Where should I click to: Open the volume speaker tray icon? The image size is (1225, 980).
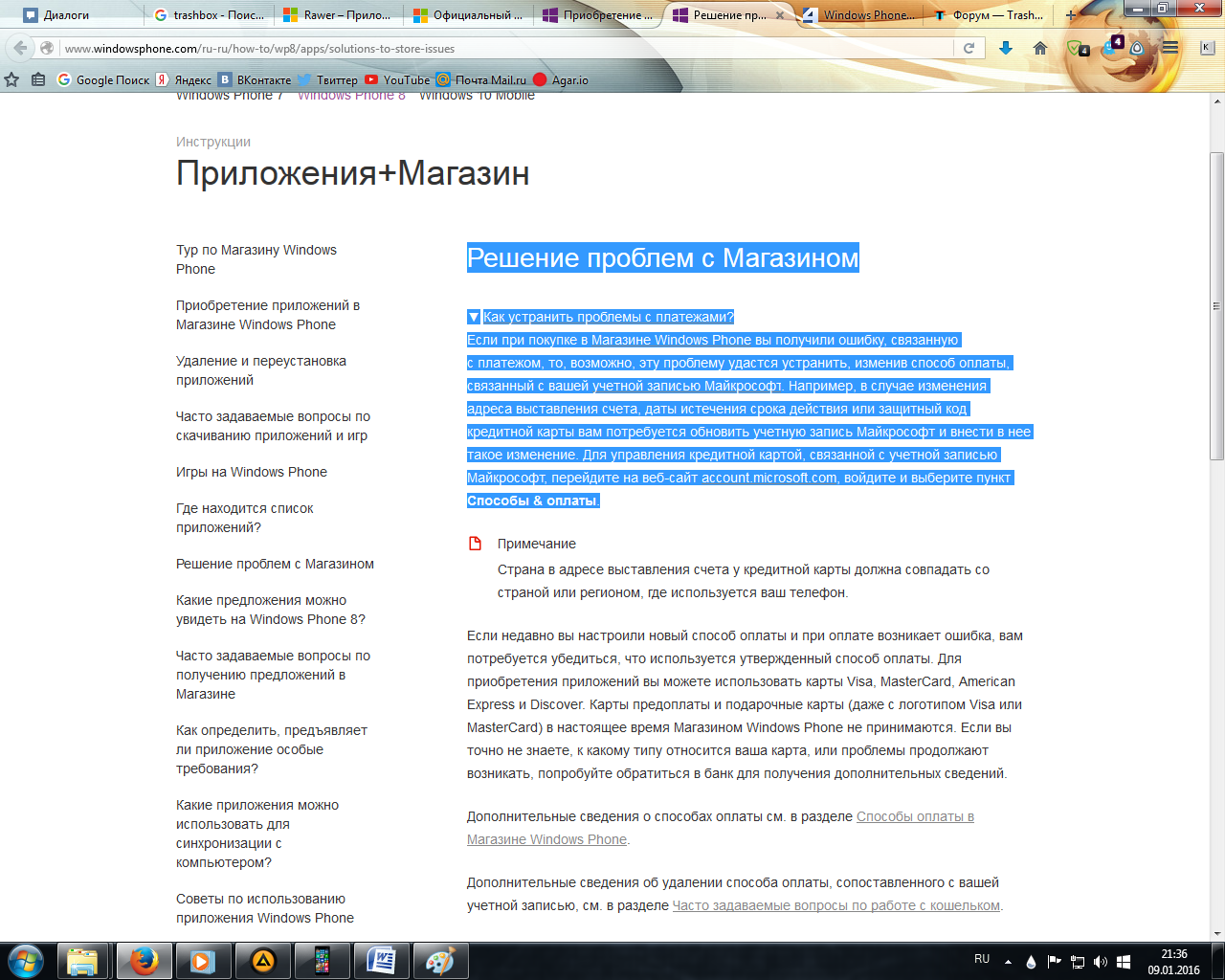[x=1101, y=961]
